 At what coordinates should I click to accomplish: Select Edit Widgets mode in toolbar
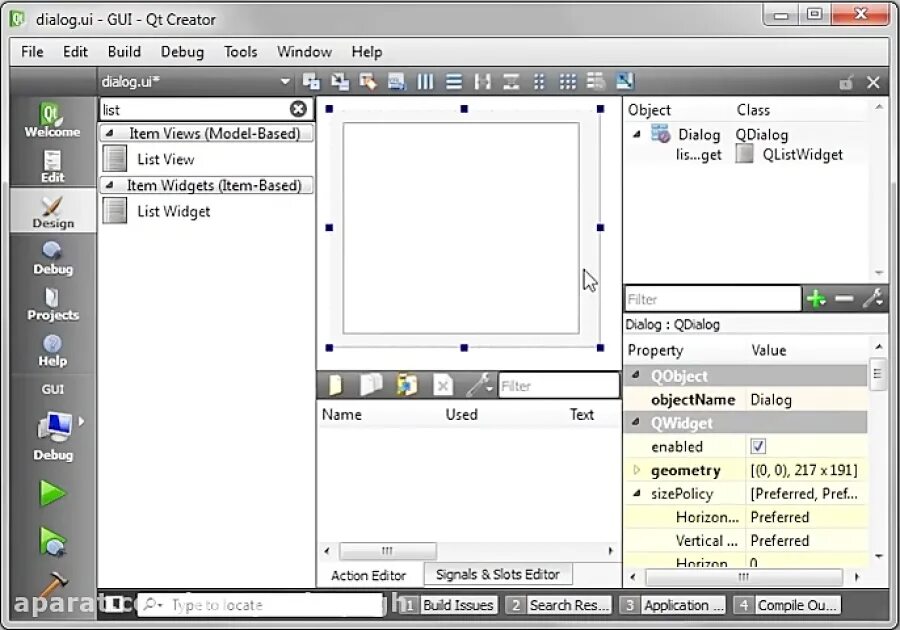(x=311, y=81)
